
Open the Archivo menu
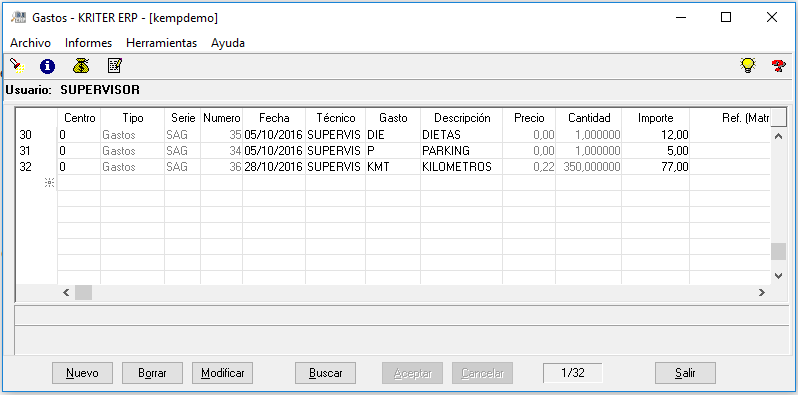31,43
